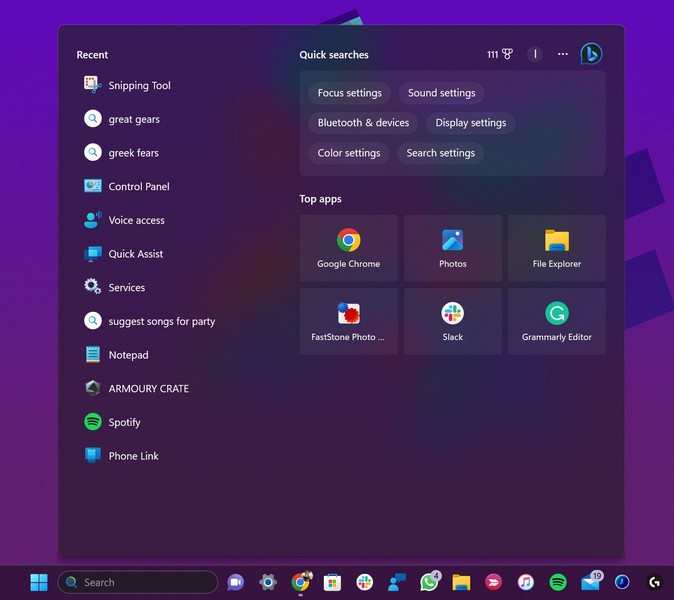Launch Photos from Top apps
The height and width of the screenshot is (600, 674).
click(x=452, y=248)
